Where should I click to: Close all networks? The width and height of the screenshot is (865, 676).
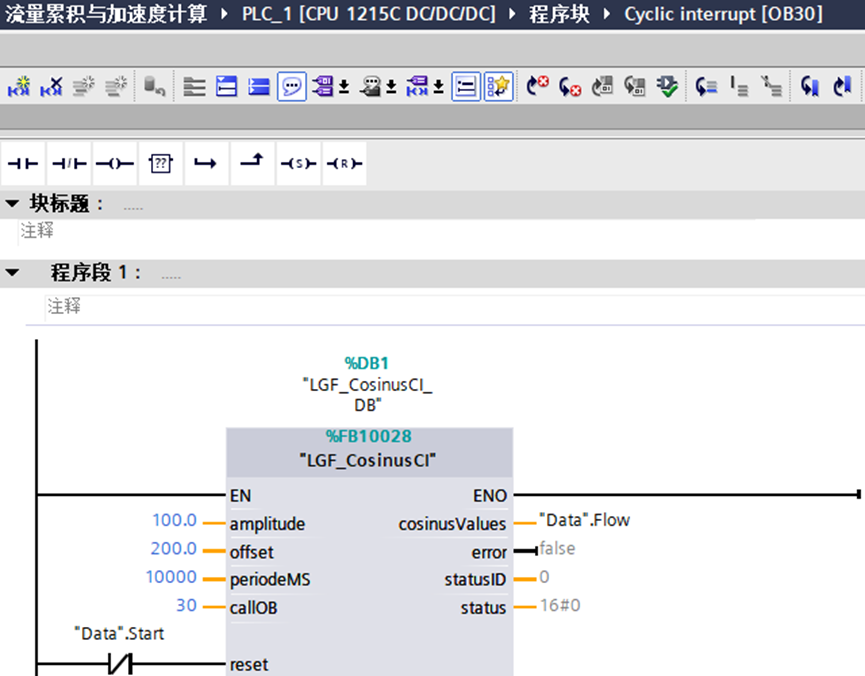pos(259,86)
